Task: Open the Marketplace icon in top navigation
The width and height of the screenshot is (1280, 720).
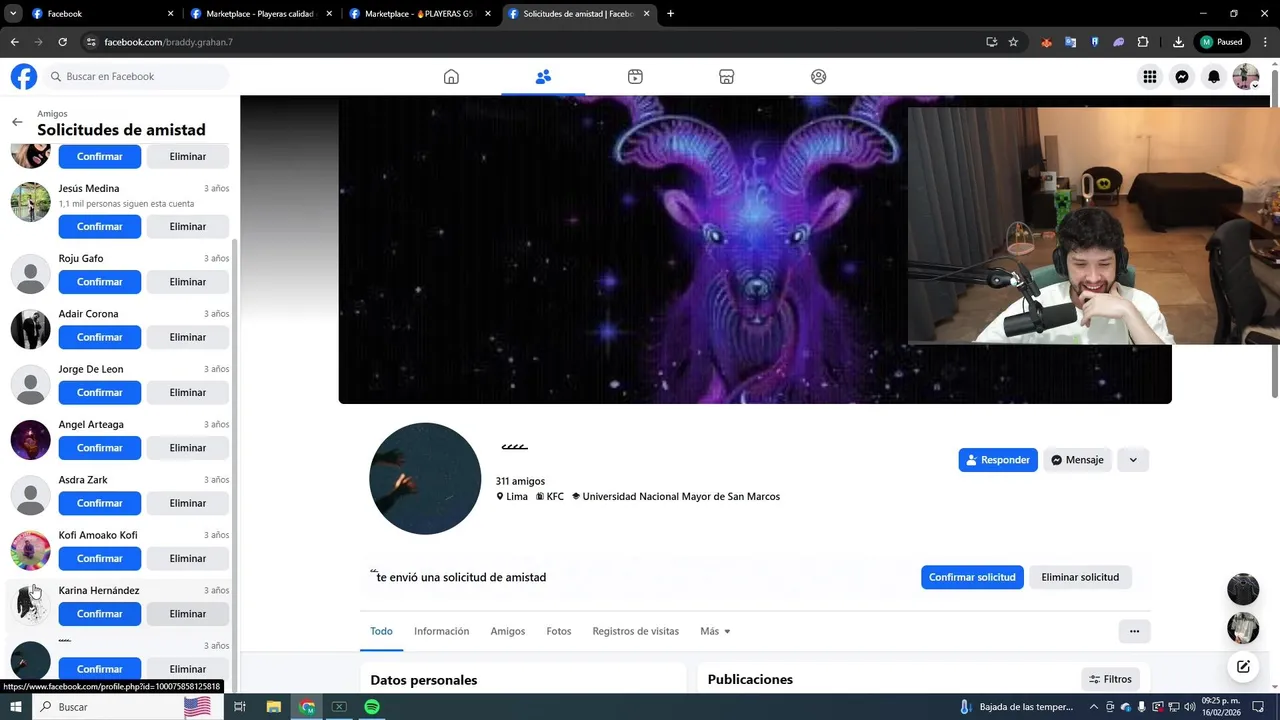Action: [727, 77]
